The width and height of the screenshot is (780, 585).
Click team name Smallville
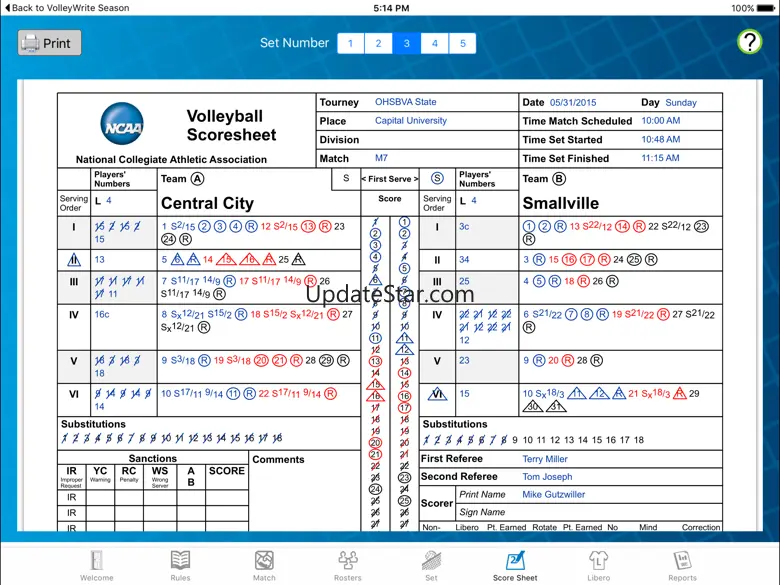pyautogui.click(x=561, y=203)
